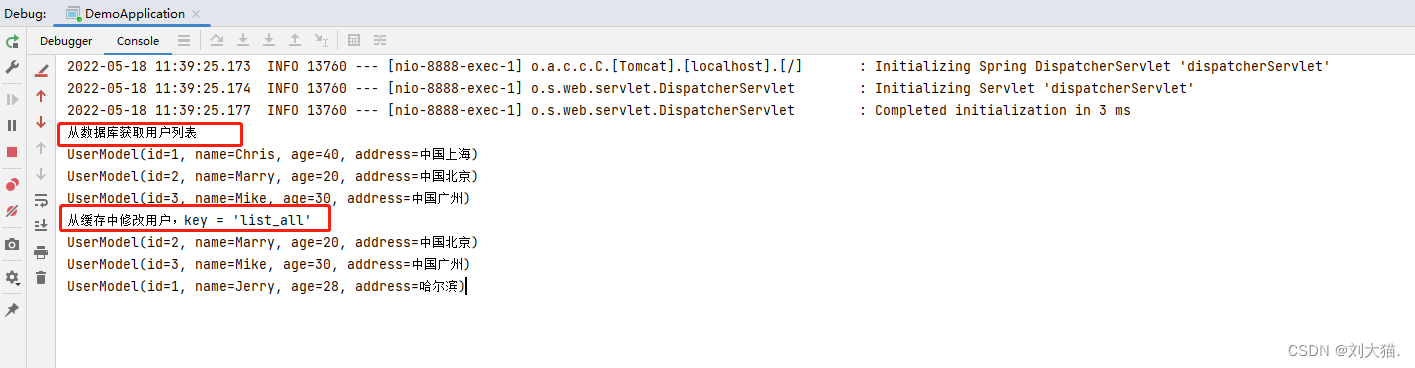1415x368 pixels.
Task: View breakpoints icon in left toolbar
Action: point(12,185)
